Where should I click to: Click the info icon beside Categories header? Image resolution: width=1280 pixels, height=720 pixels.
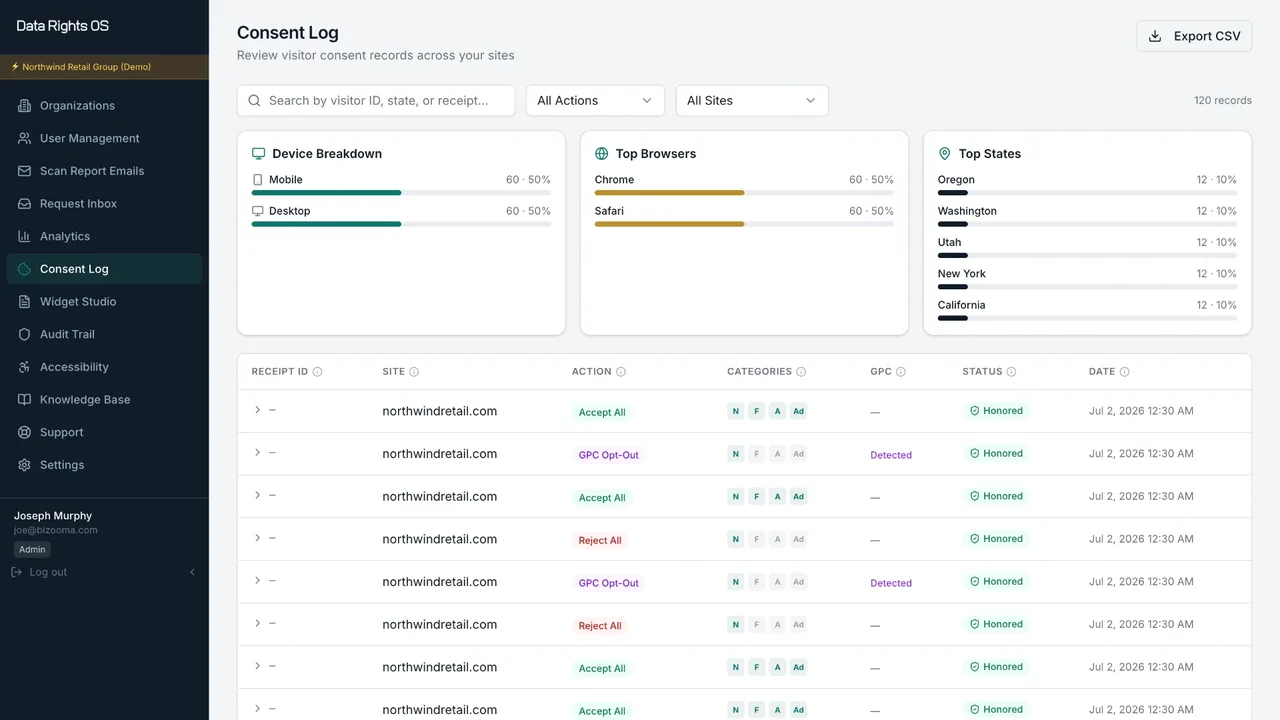(x=801, y=372)
